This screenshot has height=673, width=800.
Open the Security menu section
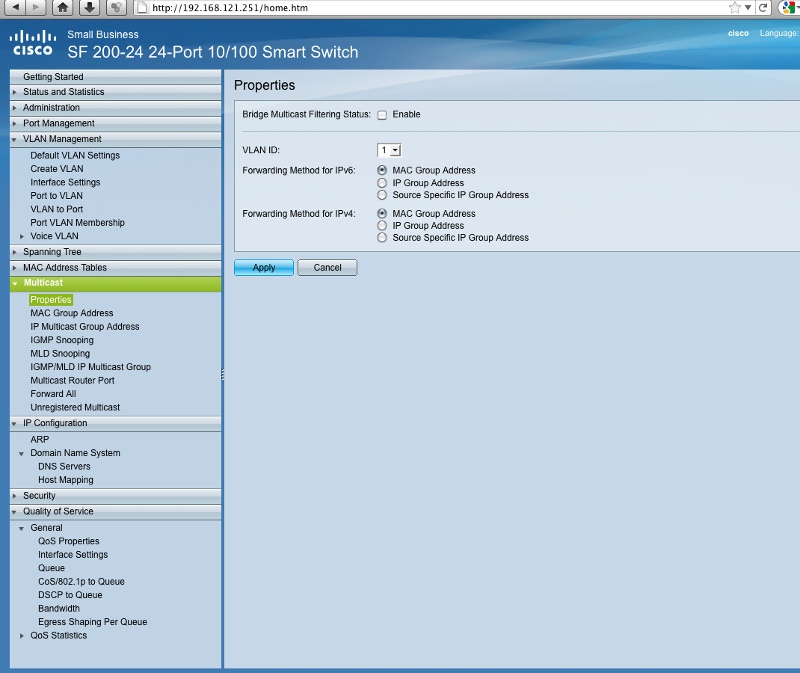click(39, 496)
